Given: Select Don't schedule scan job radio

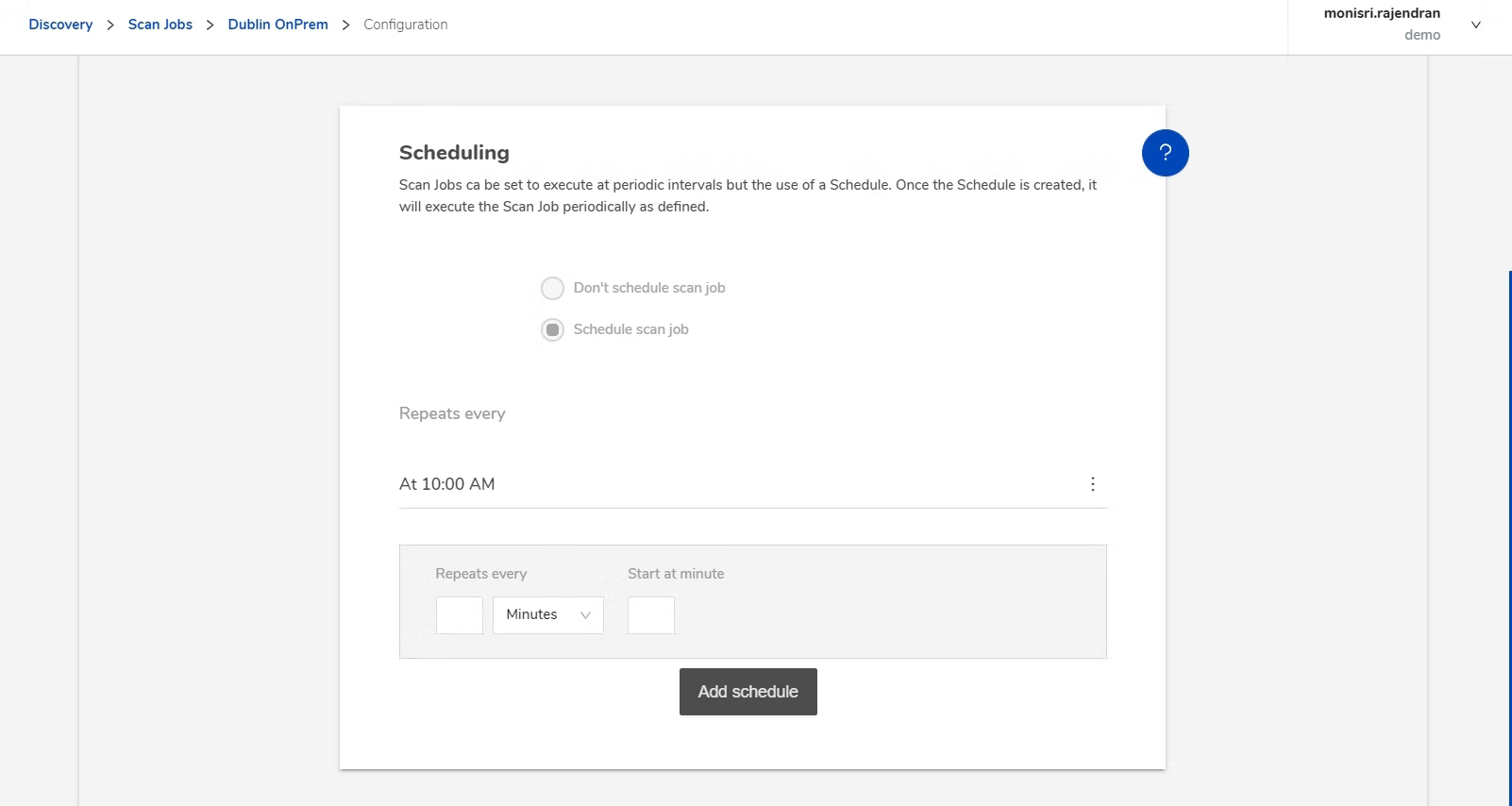Looking at the screenshot, I should point(552,288).
